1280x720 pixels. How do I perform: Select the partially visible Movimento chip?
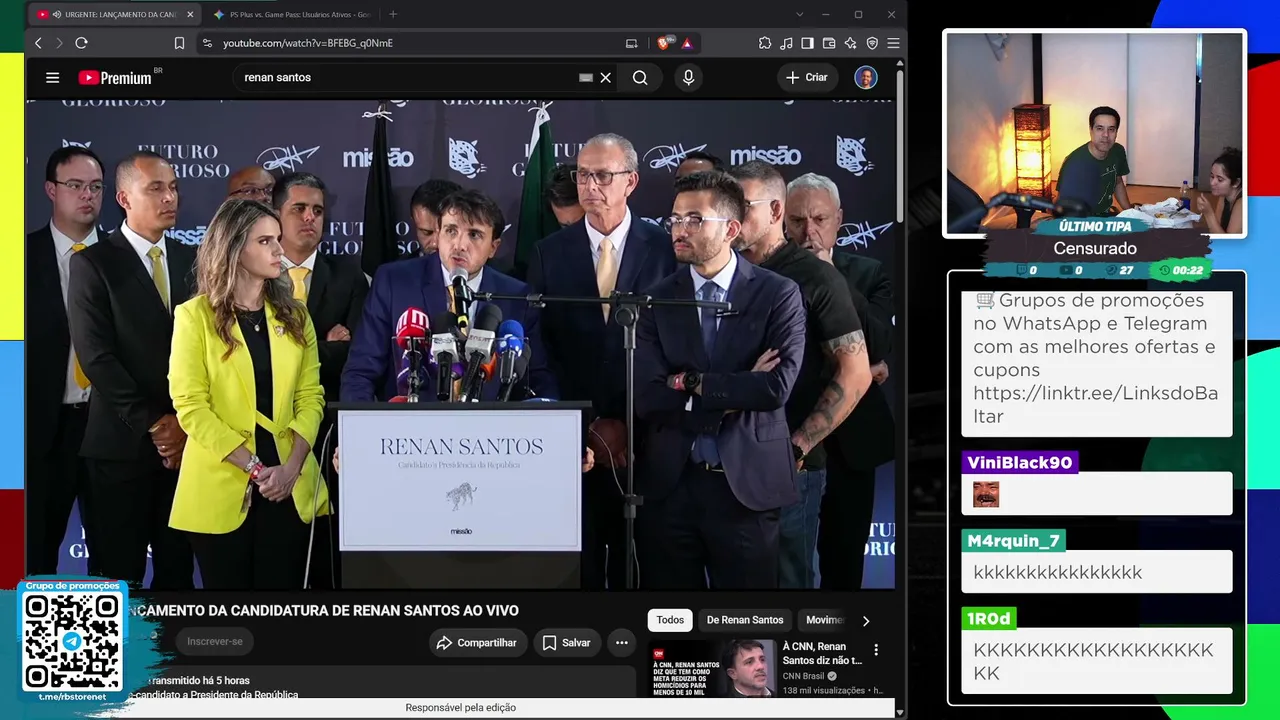point(824,620)
